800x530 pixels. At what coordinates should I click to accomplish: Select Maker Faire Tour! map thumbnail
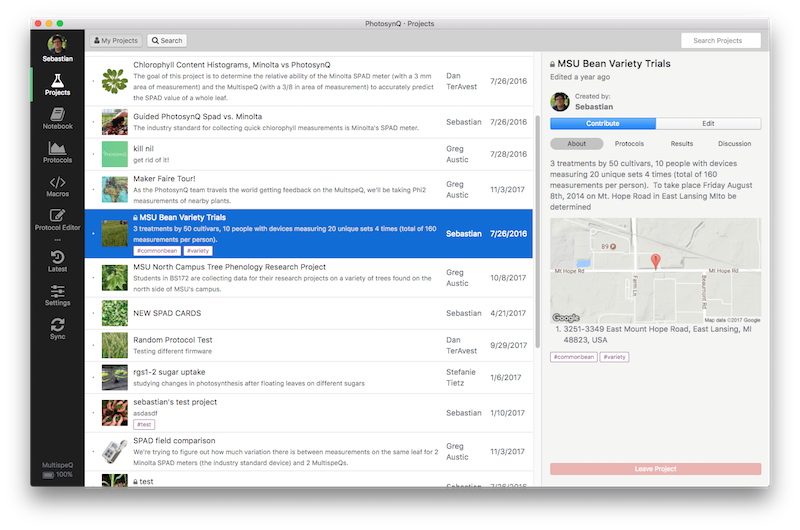114,189
